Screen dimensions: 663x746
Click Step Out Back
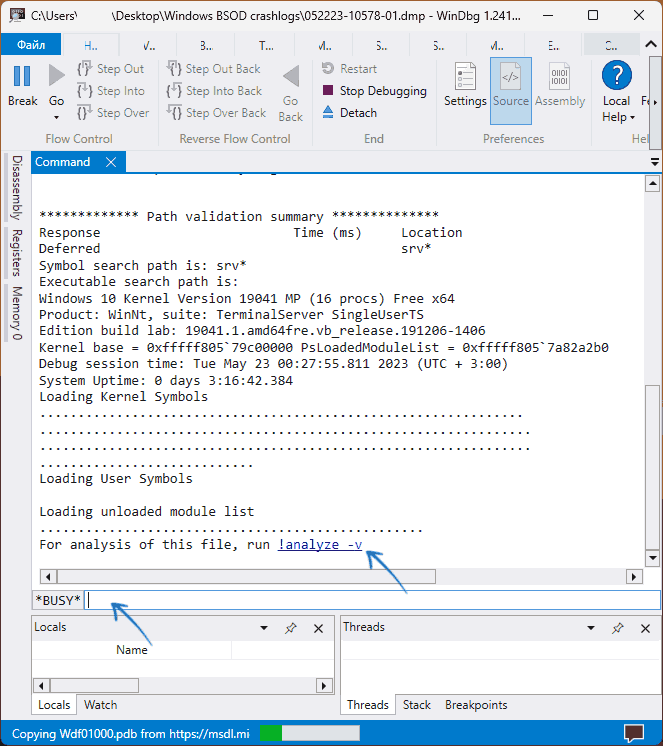point(214,69)
